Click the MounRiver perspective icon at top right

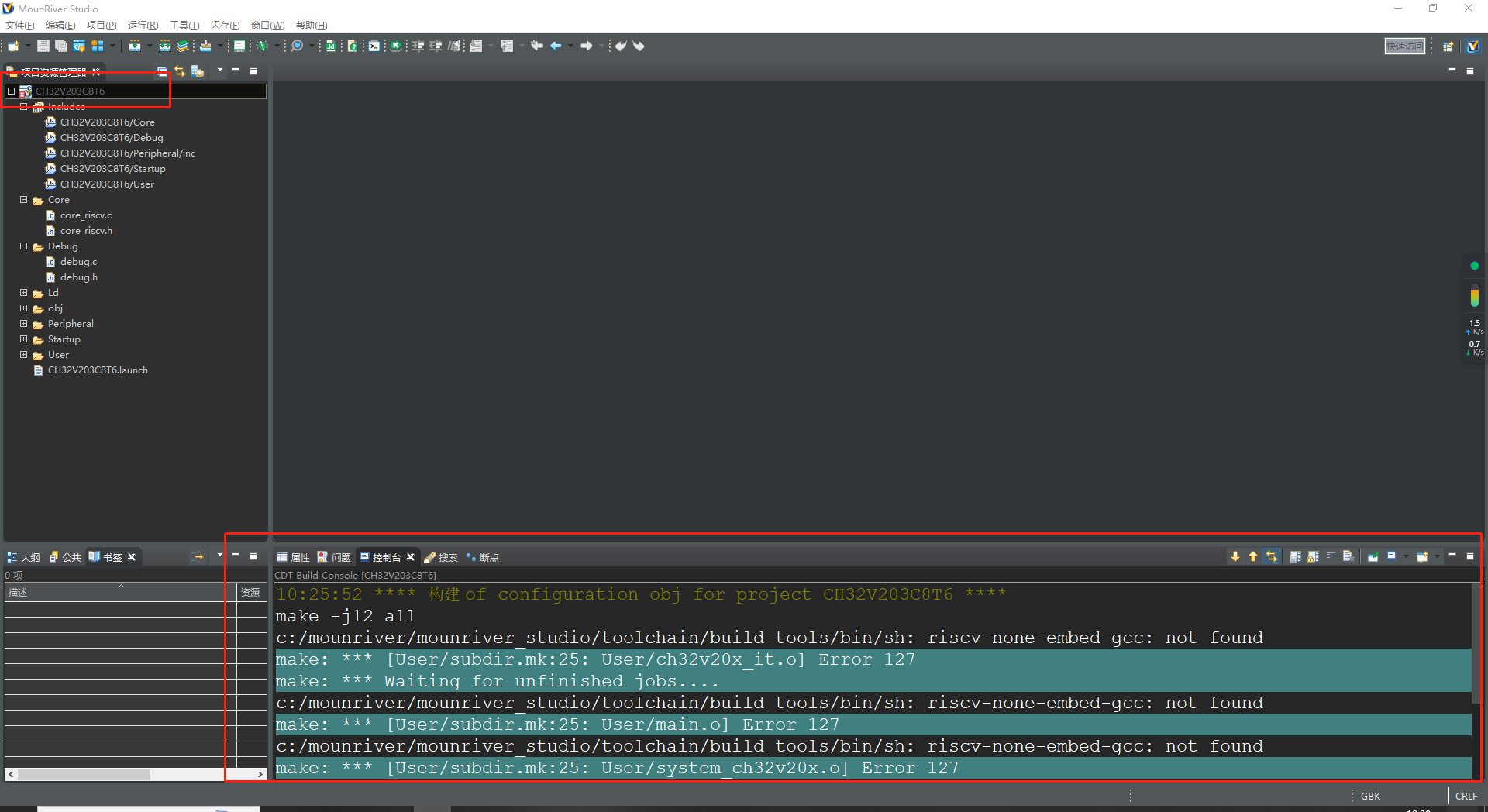click(x=1473, y=46)
